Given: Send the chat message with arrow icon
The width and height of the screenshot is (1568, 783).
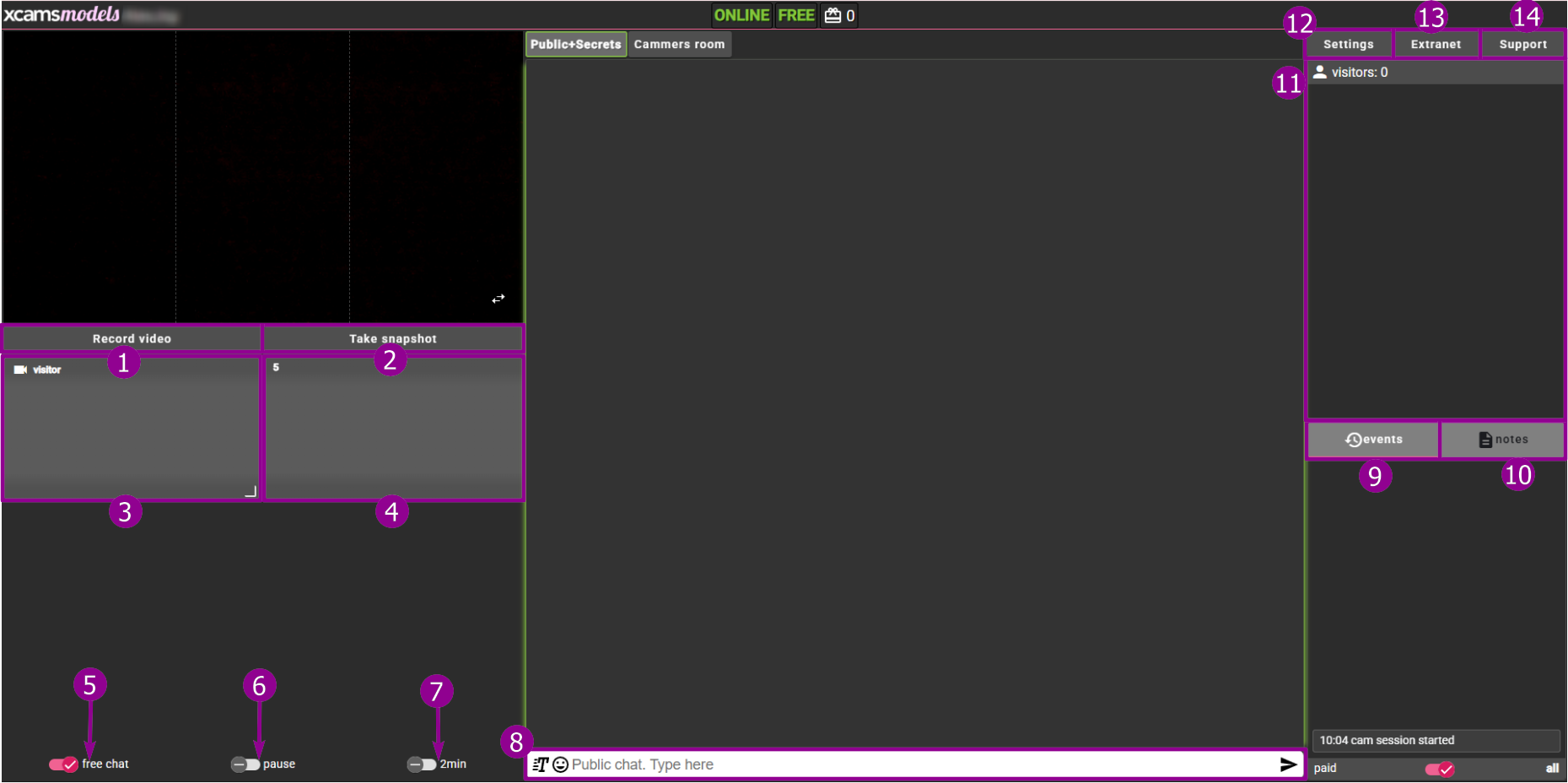Looking at the screenshot, I should tap(1288, 764).
